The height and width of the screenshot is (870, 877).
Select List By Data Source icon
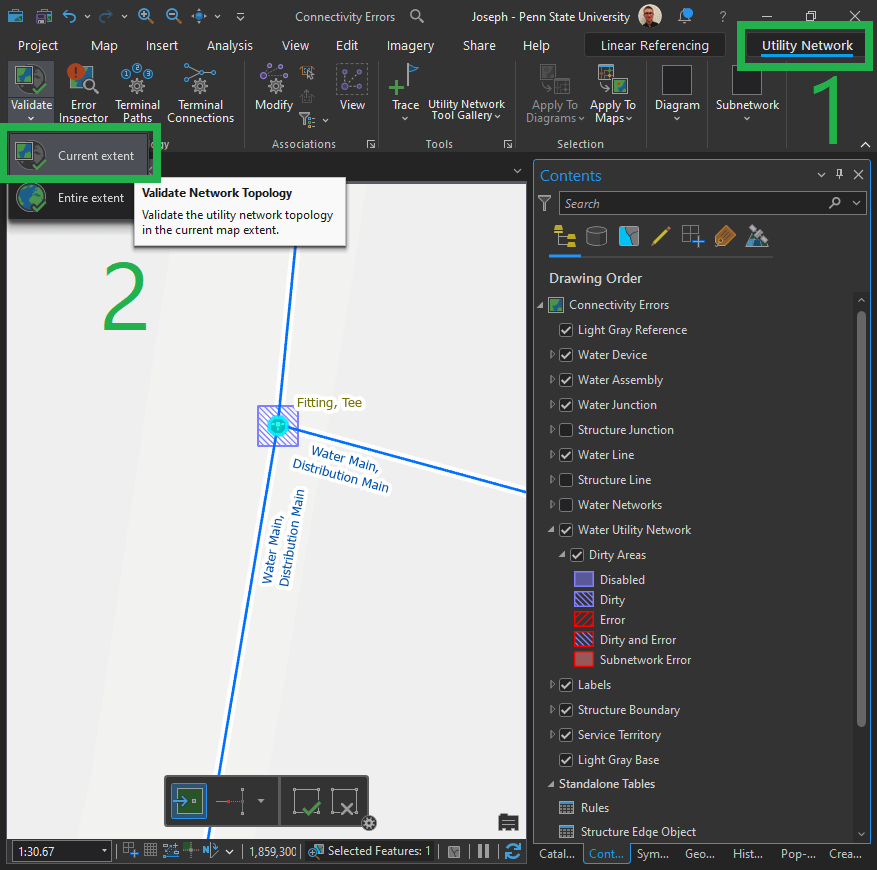pos(596,236)
